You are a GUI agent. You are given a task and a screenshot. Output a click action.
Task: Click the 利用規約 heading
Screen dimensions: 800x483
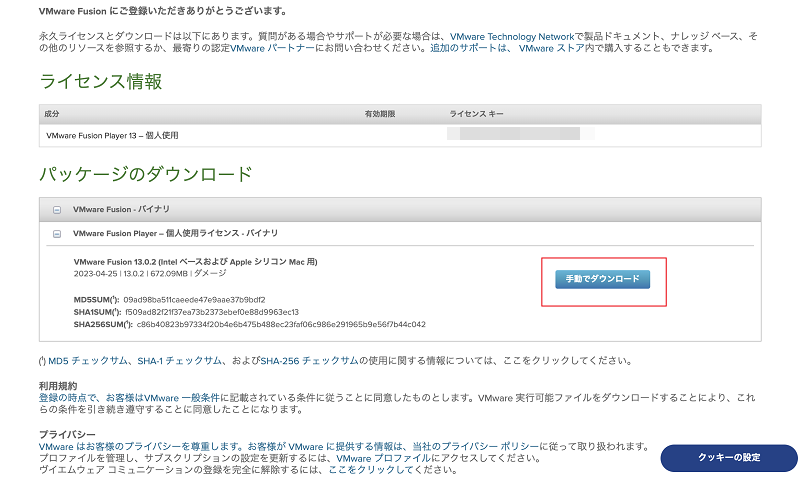(58, 386)
